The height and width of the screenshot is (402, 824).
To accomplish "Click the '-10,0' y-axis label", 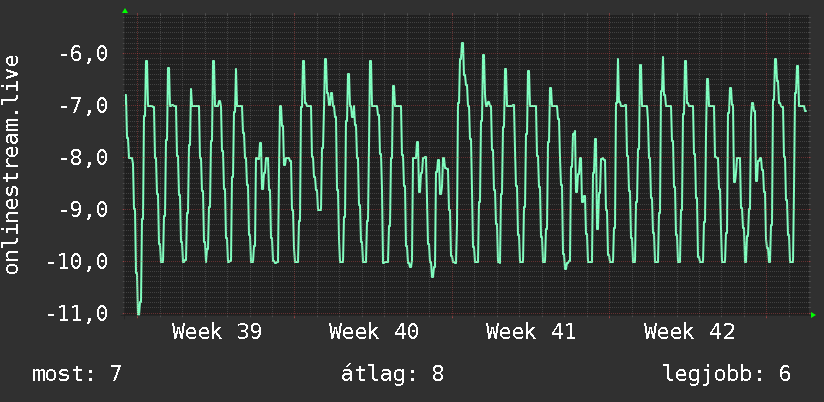I will [x=77, y=262].
